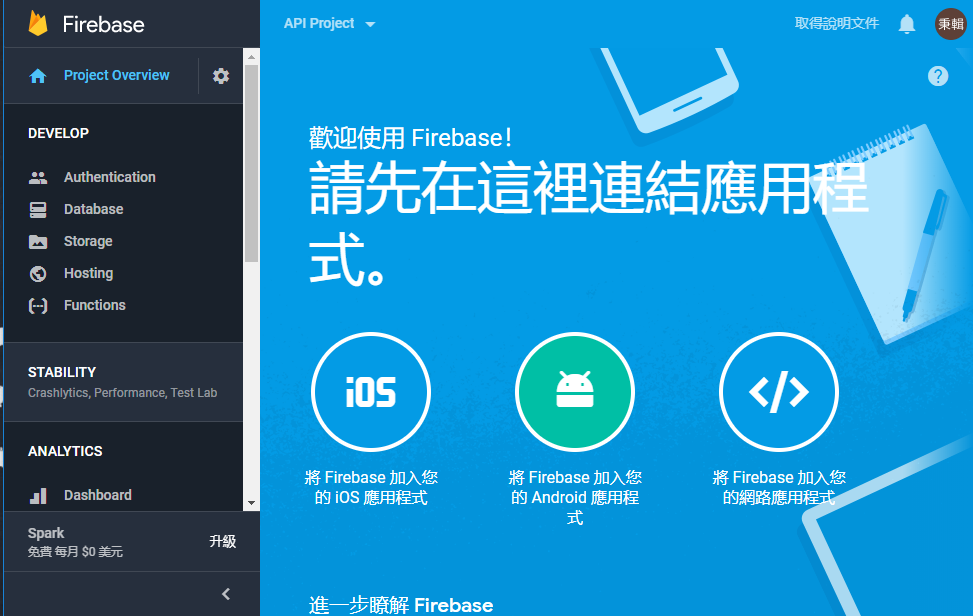Add Firebase to web app circle

pyautogui.click(x=779, y=392)
